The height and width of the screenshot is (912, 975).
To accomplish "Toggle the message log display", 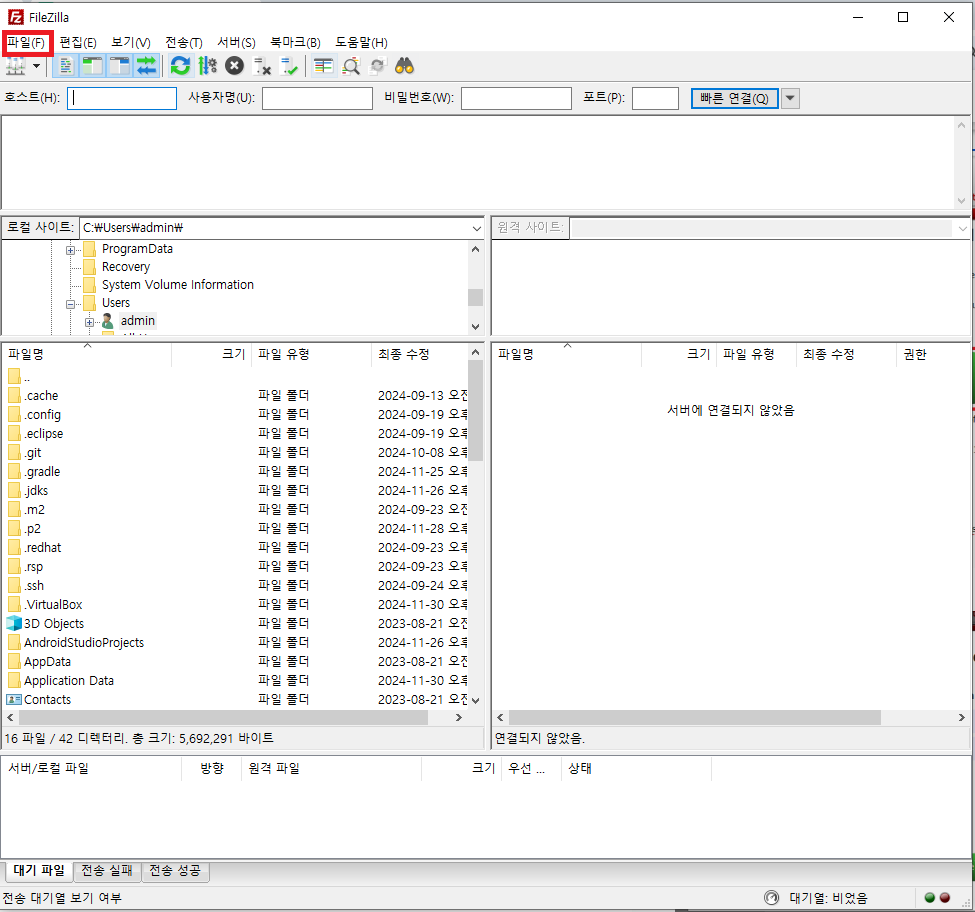I will click(x=66, y=66).
